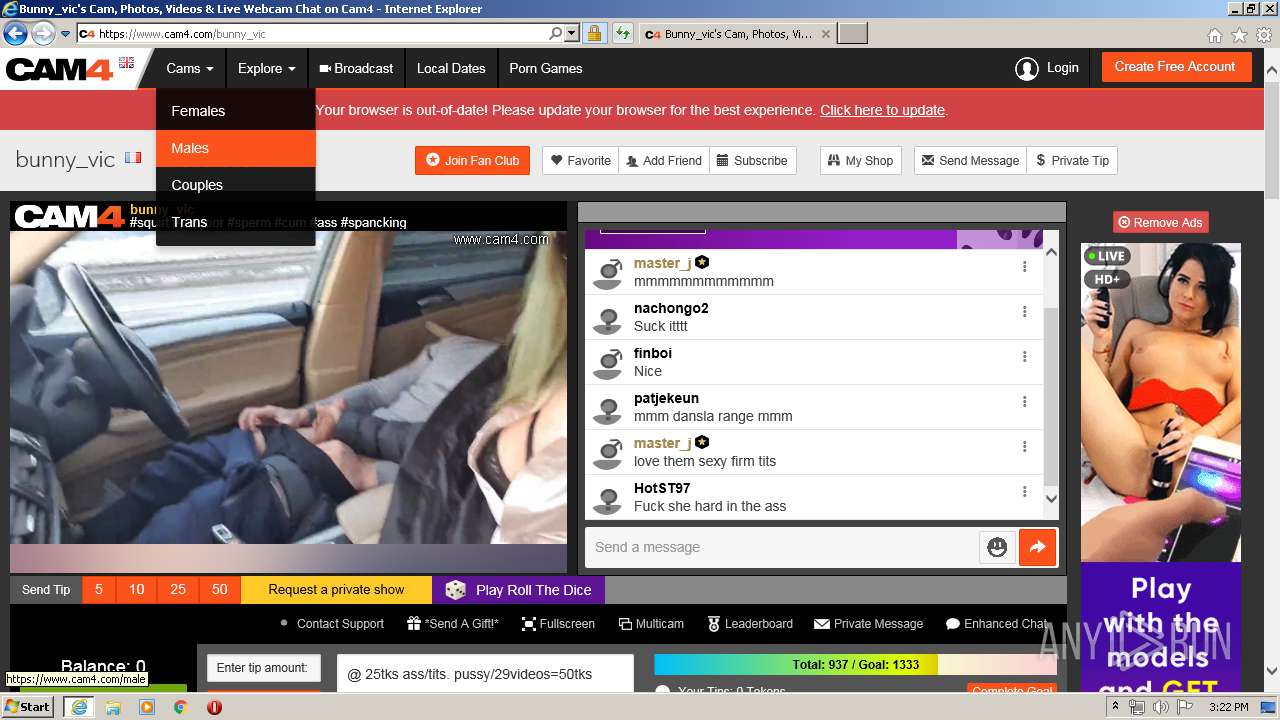Select Males from the Cams menu
The image size is (1280, 720).
click(x=236, y=148)
